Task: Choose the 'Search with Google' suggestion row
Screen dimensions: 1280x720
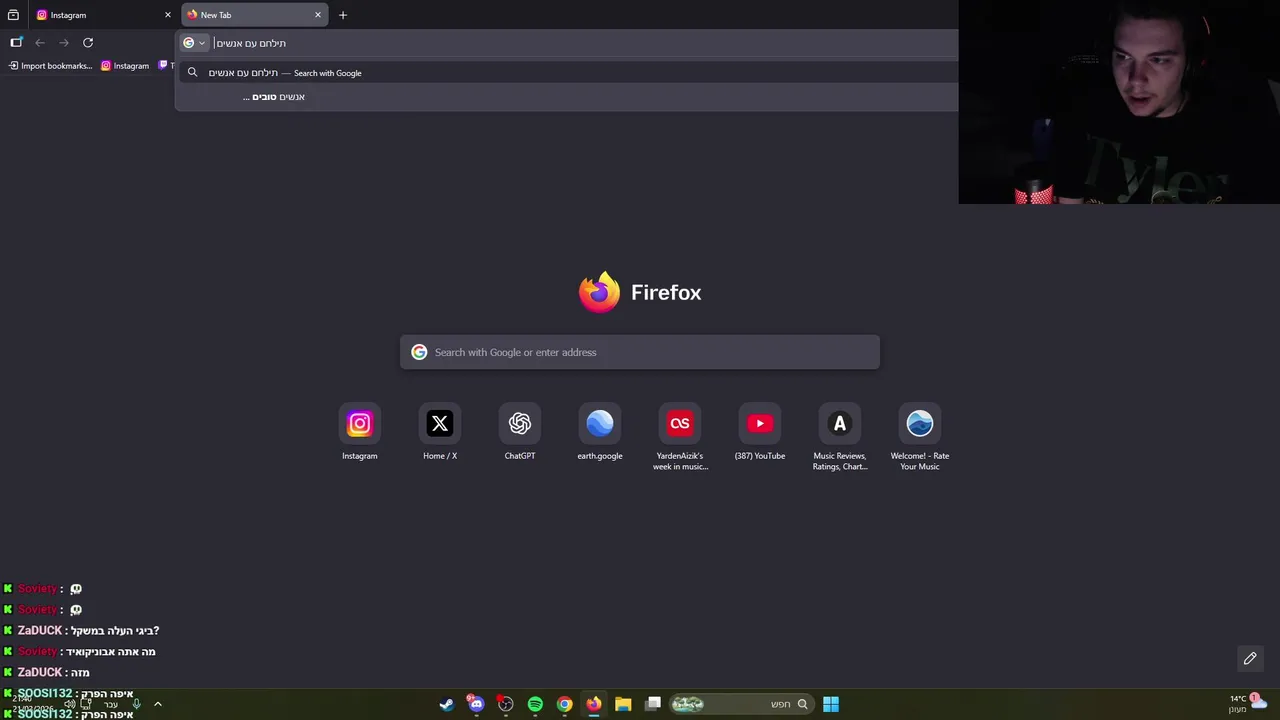Action: point(568,73)
